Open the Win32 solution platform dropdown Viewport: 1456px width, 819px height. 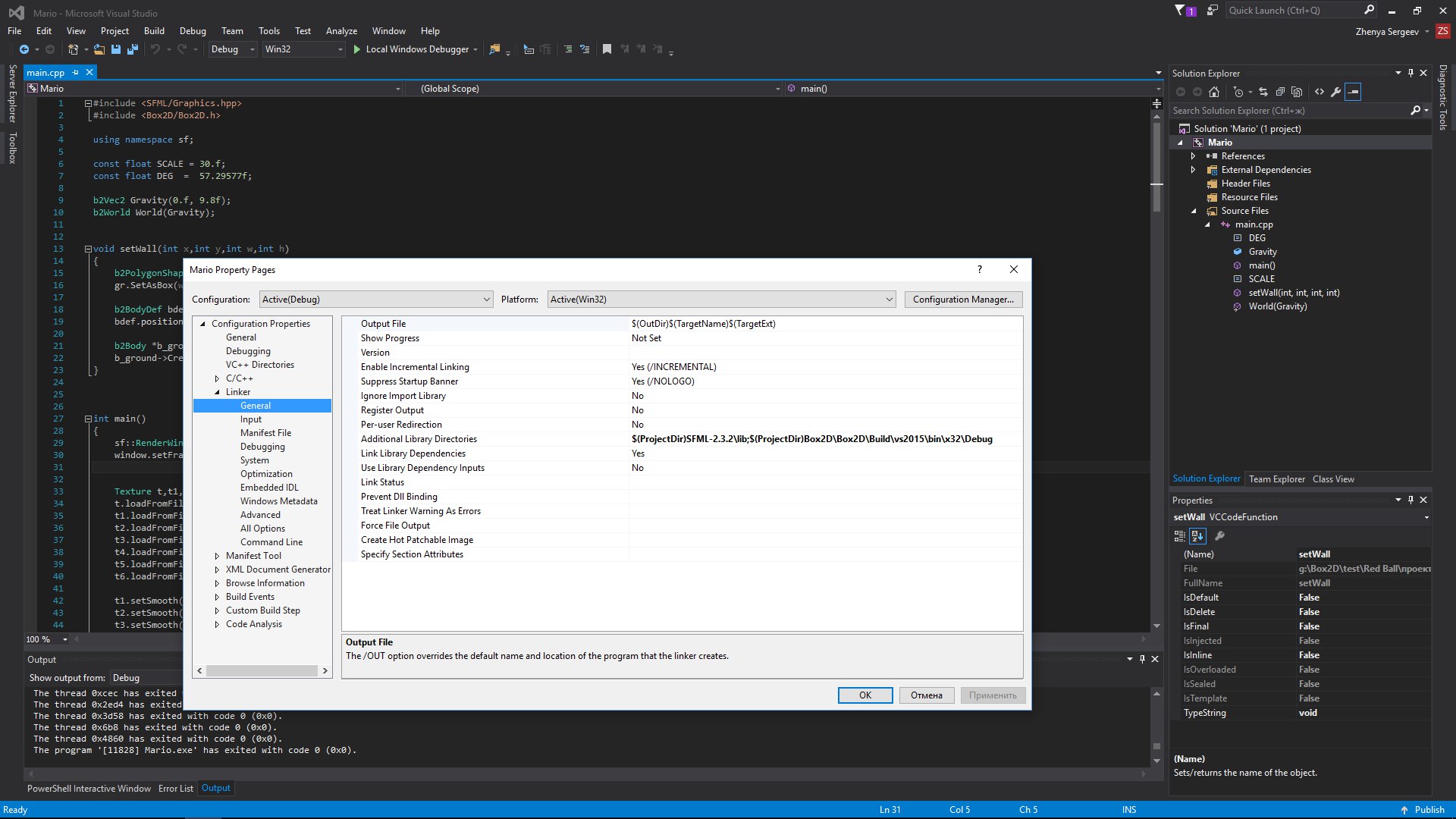[x=303, y=49]
